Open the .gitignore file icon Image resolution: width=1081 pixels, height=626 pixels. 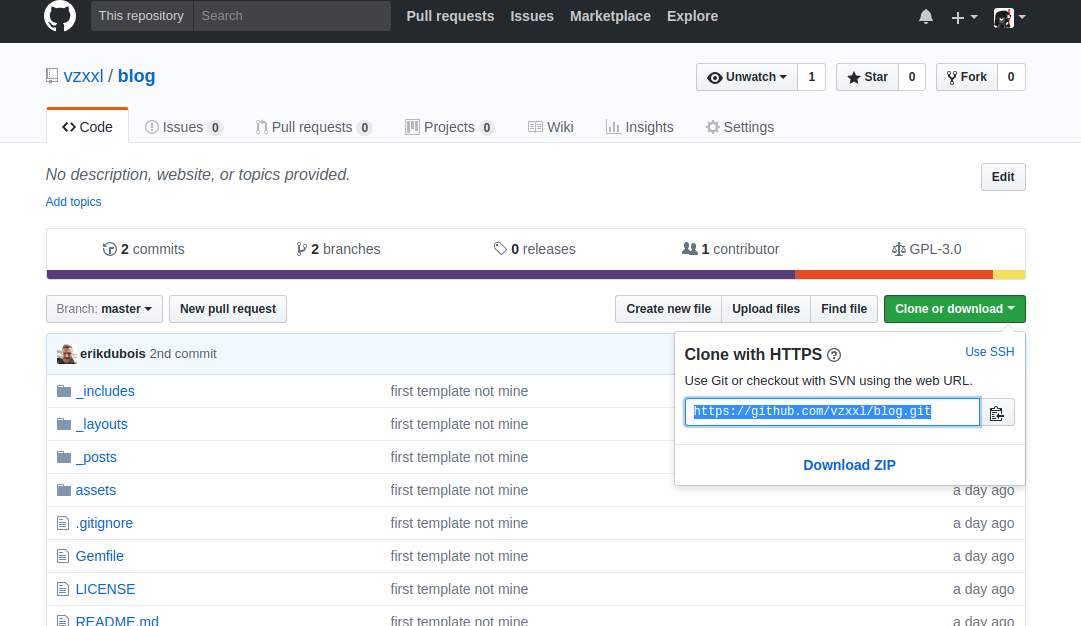63,523
